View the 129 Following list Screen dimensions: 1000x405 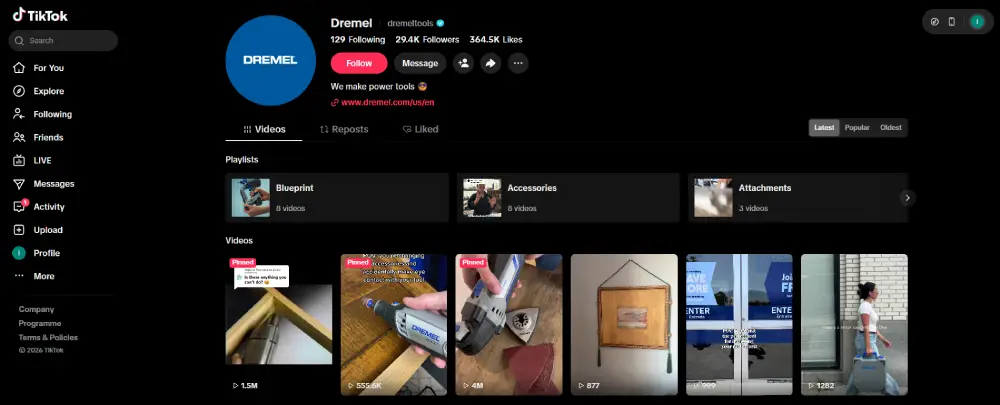tap(358, 40)
